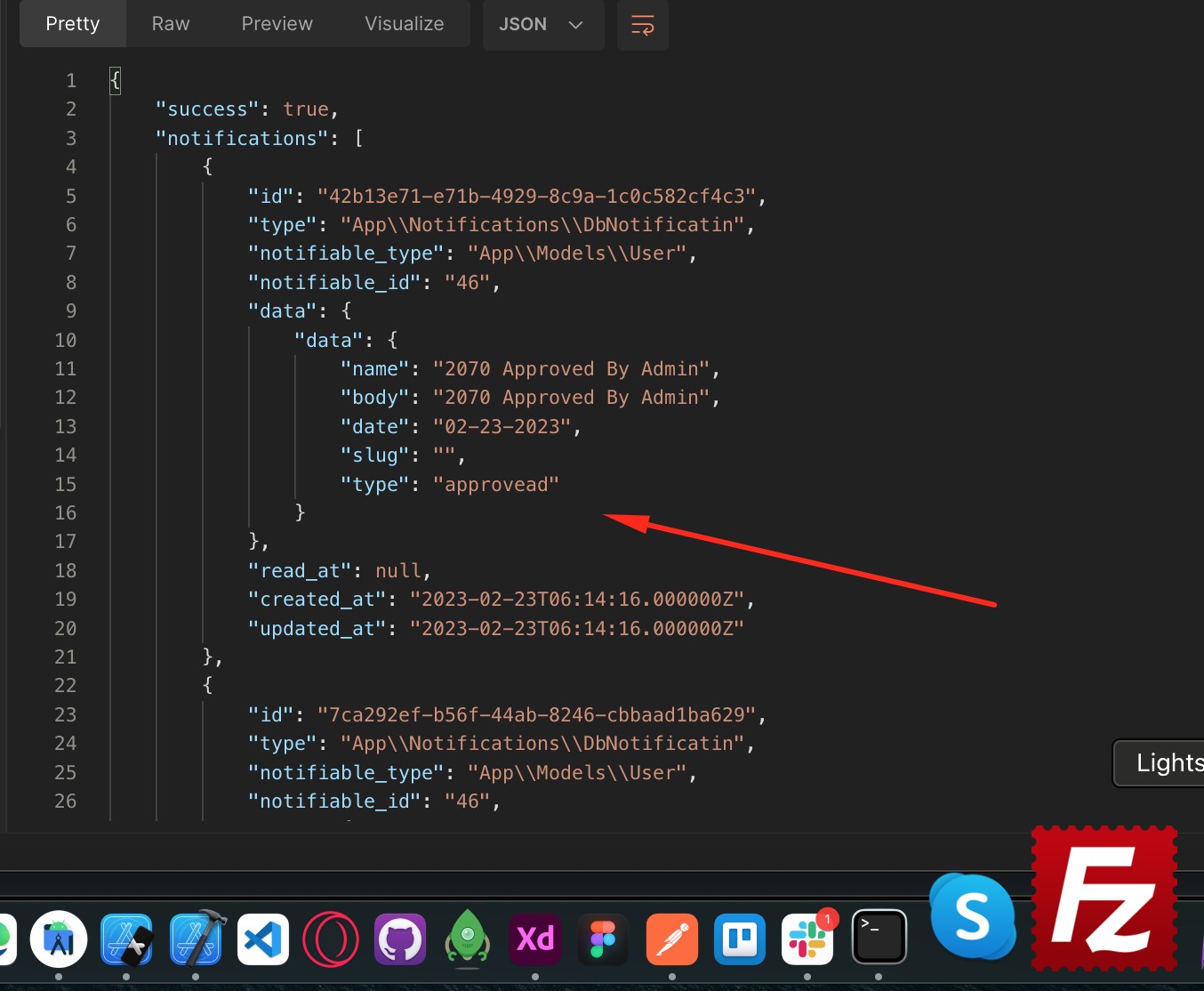Switch to the Raw tab
The width and height of the screenshot is (1204, 991).
click(x=171, y=24)
